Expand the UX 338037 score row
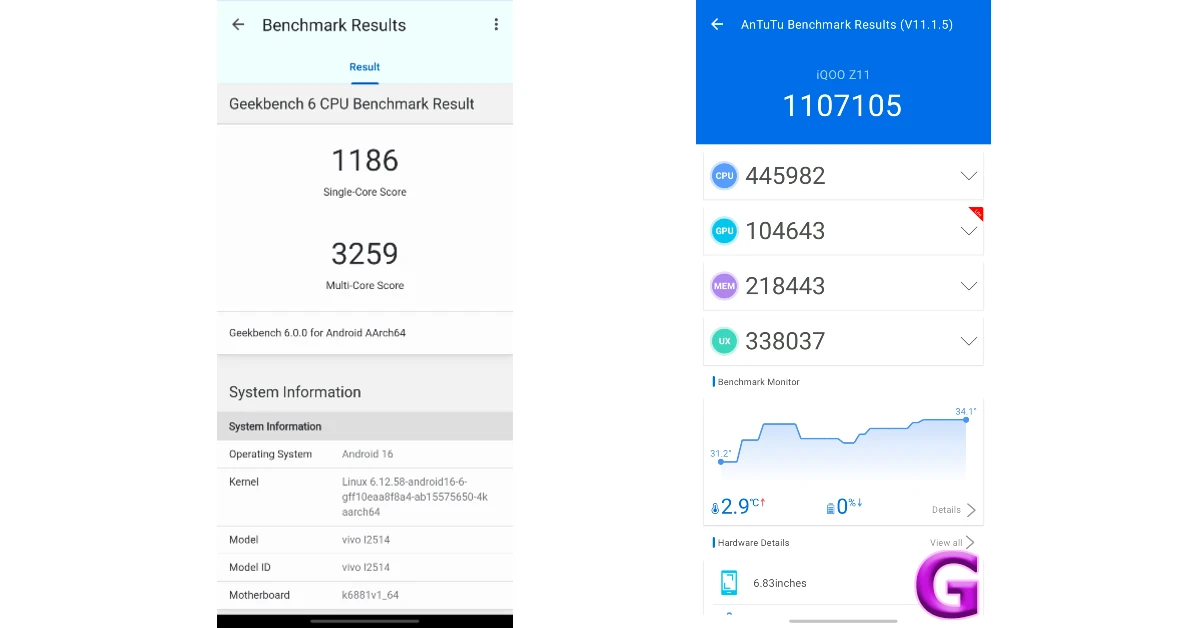The image size is (1200, 628). [968, 341]
